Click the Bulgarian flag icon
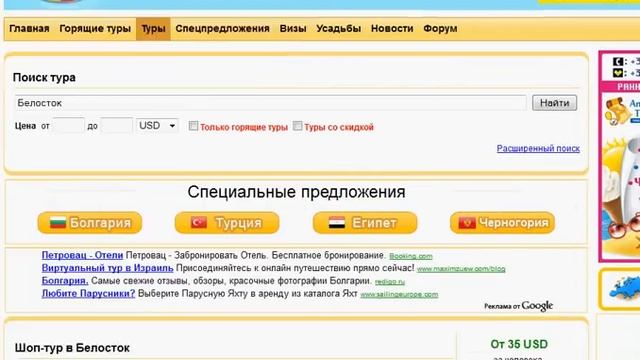 coord(58,223)
